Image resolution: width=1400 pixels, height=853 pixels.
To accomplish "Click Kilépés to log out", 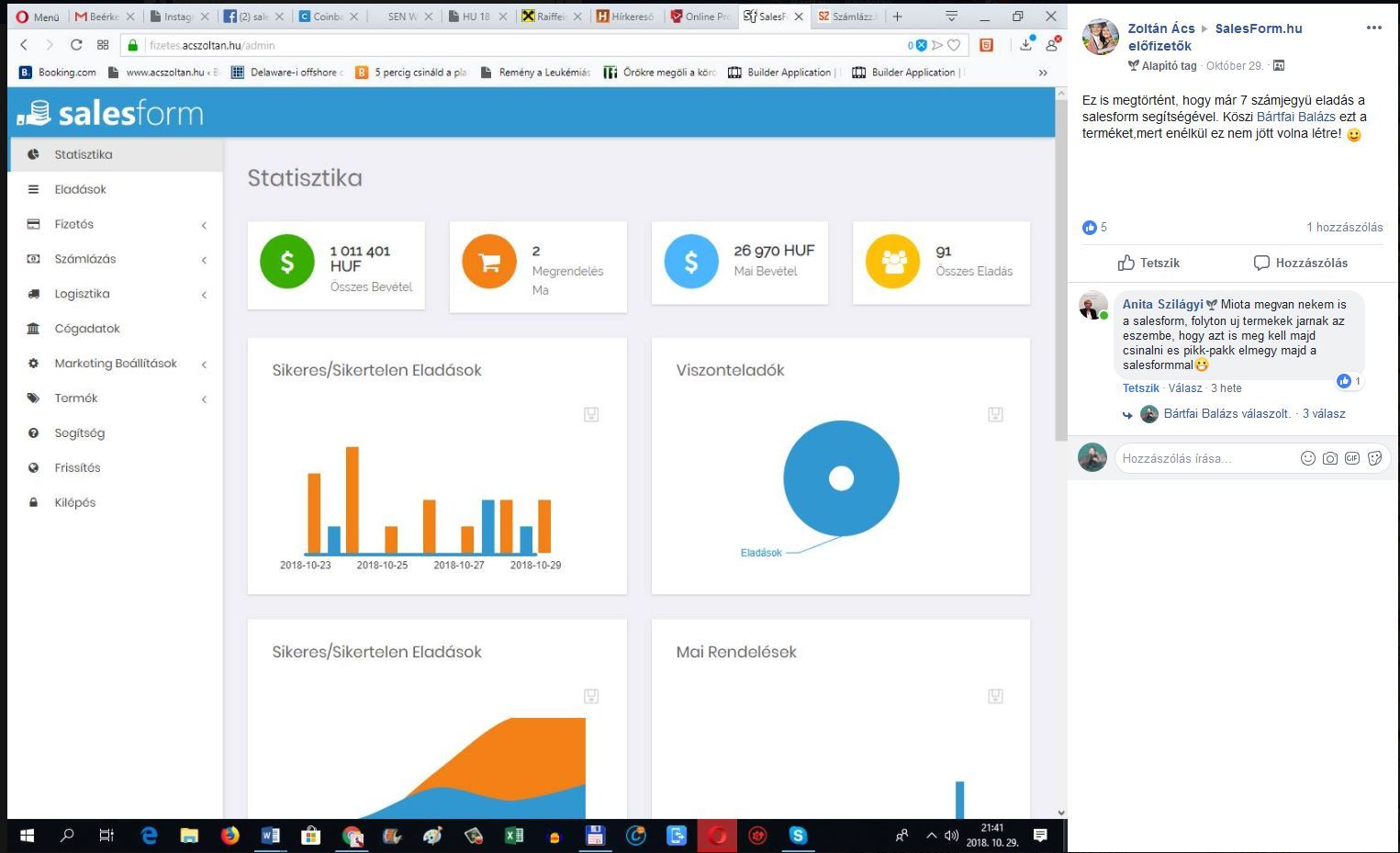I will point(74,502).
